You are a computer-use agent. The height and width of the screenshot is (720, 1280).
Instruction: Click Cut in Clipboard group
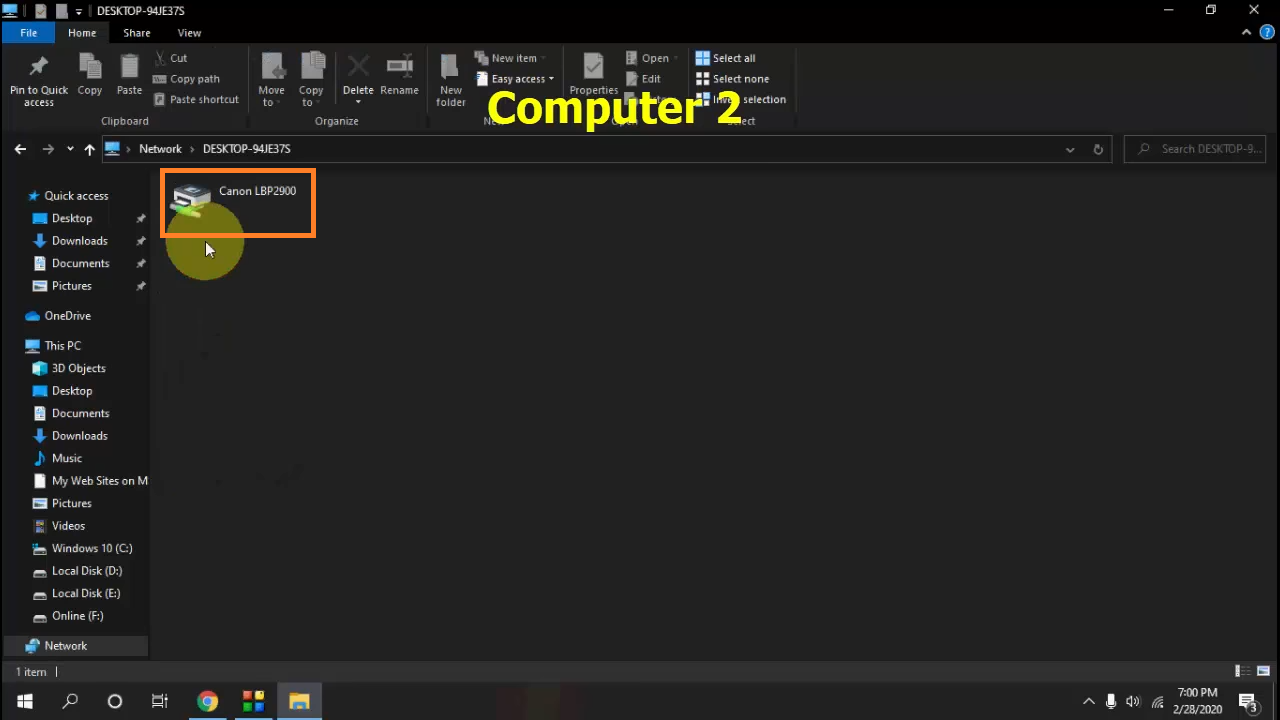point(171,58)
